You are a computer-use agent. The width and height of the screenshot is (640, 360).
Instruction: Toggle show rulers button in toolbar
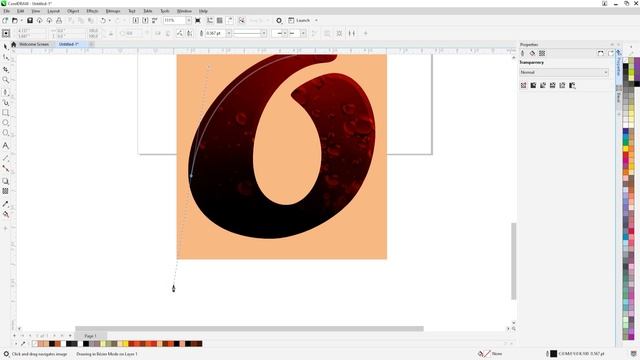(x=210, y=20)
